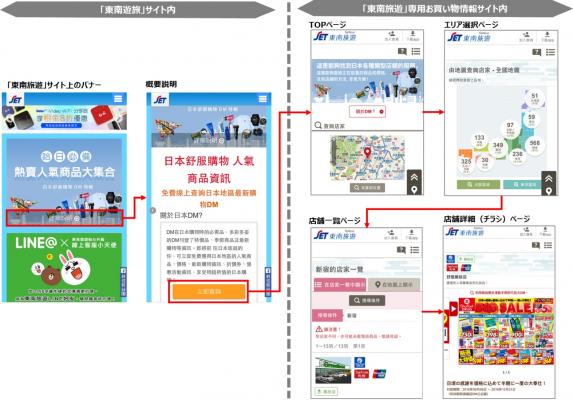Open store photo thumbnail on 店舗一覧ページ
Image resolution: width=573 pixels, height=400 pixels.
333,370
